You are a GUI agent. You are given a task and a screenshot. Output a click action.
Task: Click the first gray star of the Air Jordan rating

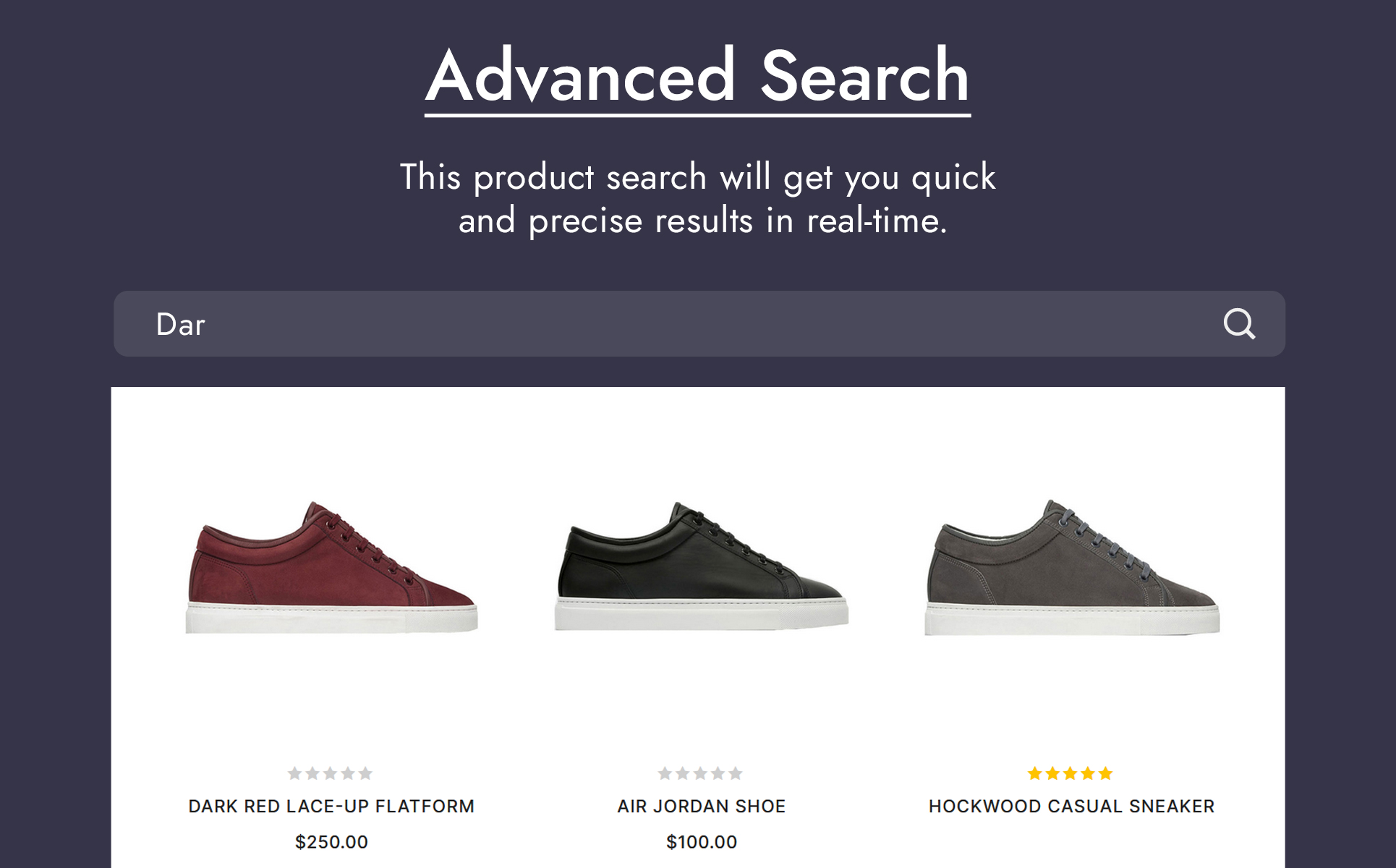tap(665, 773)
